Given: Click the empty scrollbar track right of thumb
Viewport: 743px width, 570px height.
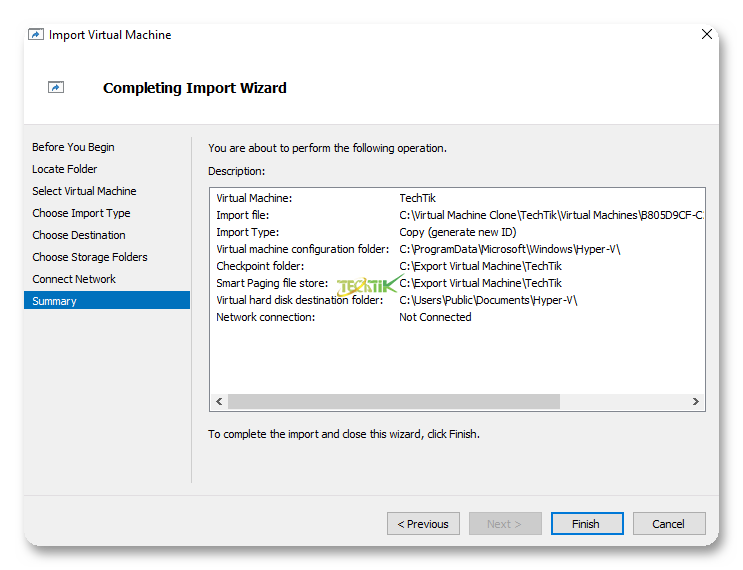Looking at the screenshot, I should (623, 401).
